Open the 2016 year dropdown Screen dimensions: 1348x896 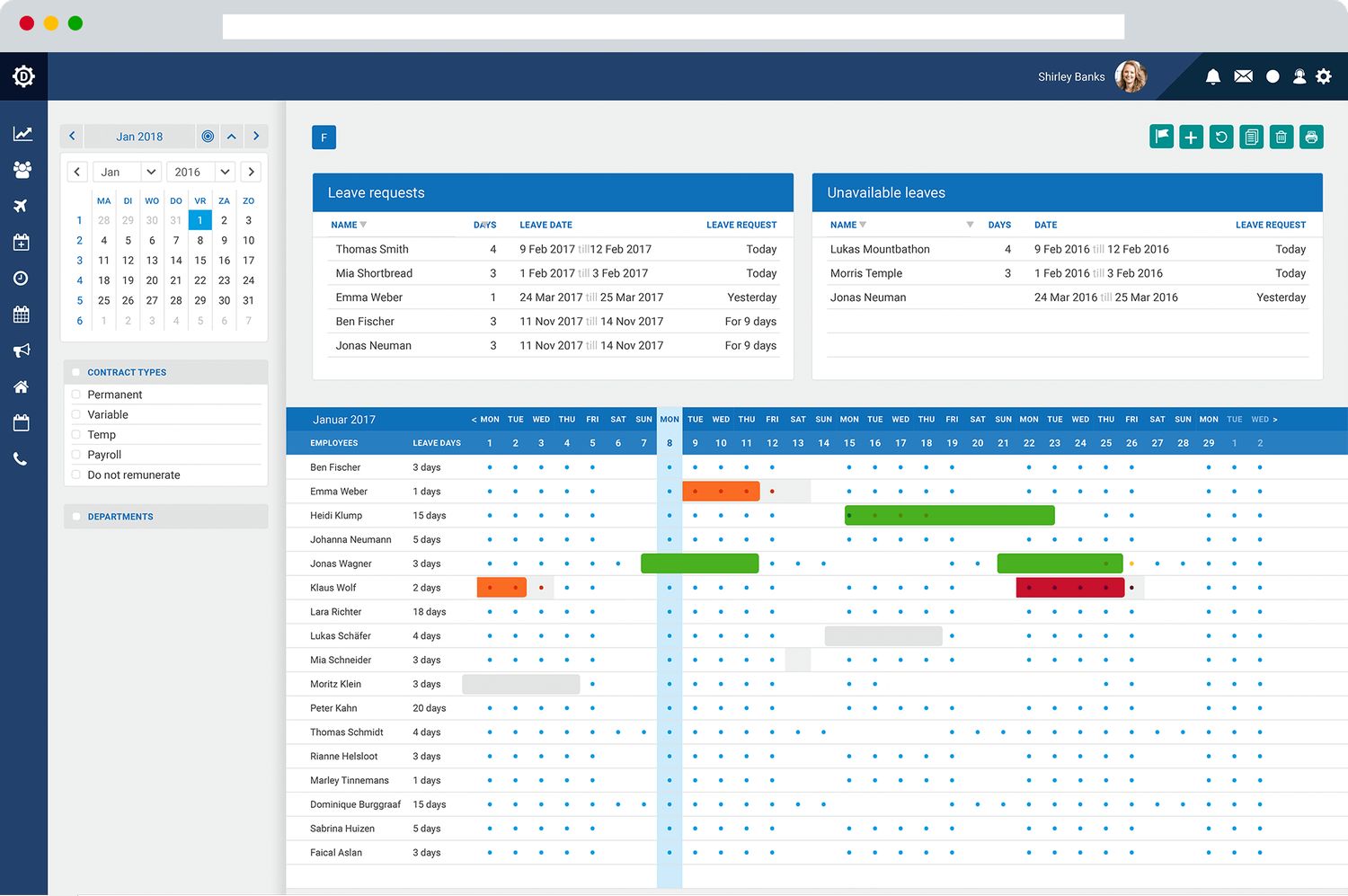pos(201,172)
